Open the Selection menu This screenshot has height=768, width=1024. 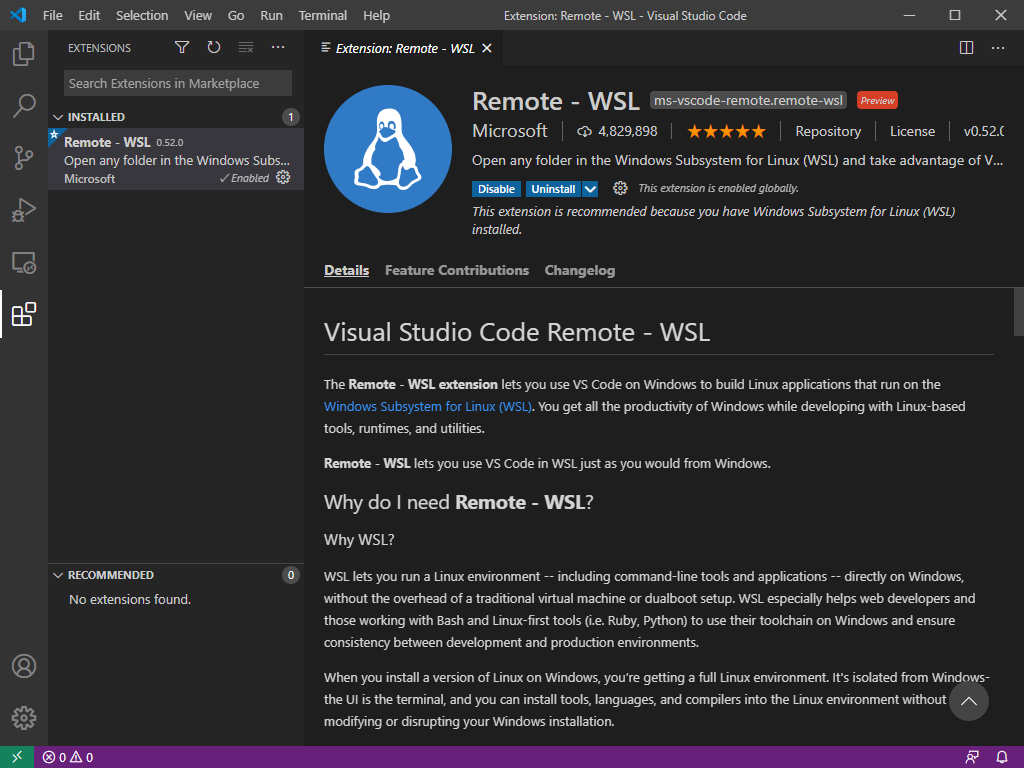142,15
